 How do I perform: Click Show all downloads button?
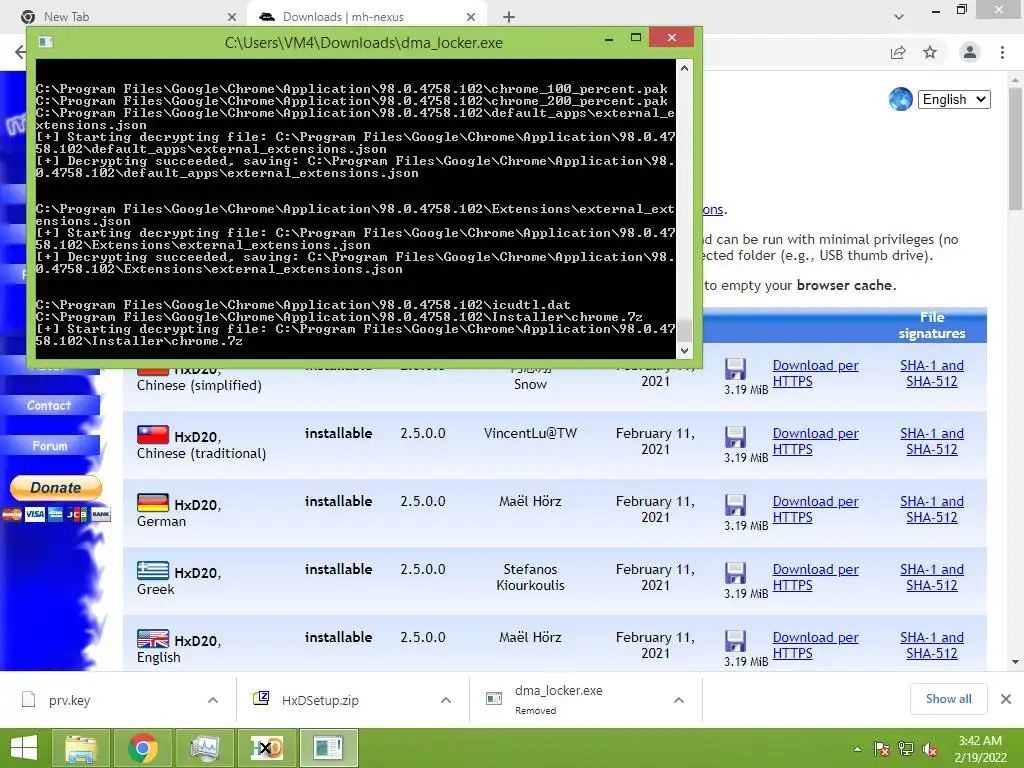pos(948,699)
